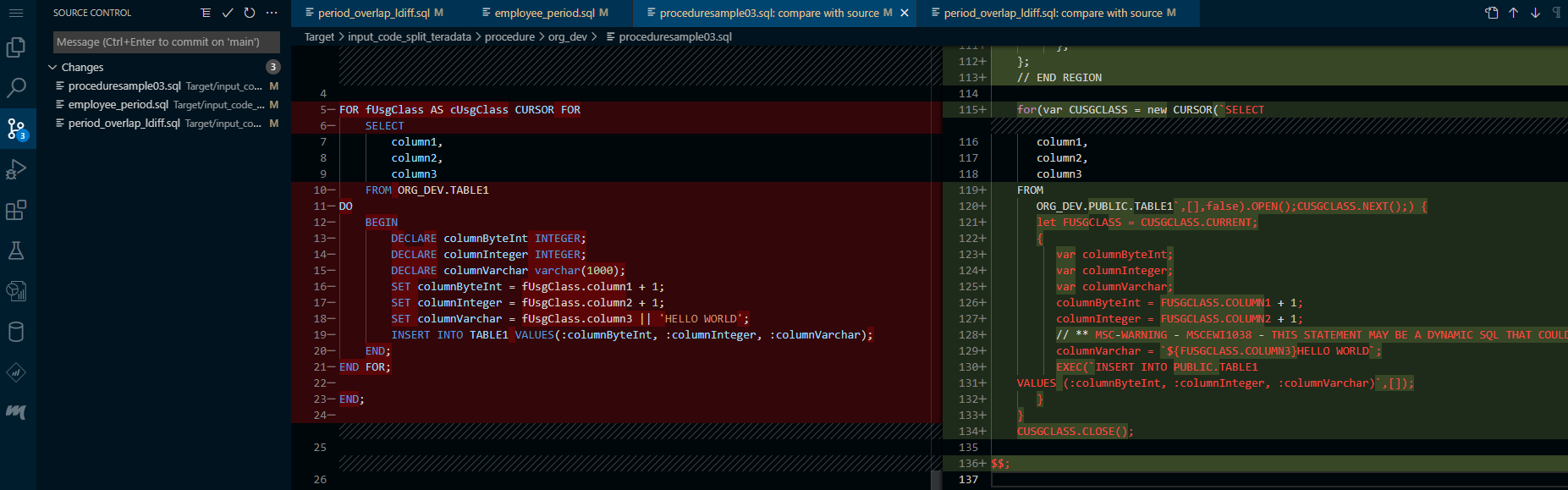Viewport: 1568px width, 490px height.
Task: Click the view as tree icon in Source Control
Action: click(206, 13)
